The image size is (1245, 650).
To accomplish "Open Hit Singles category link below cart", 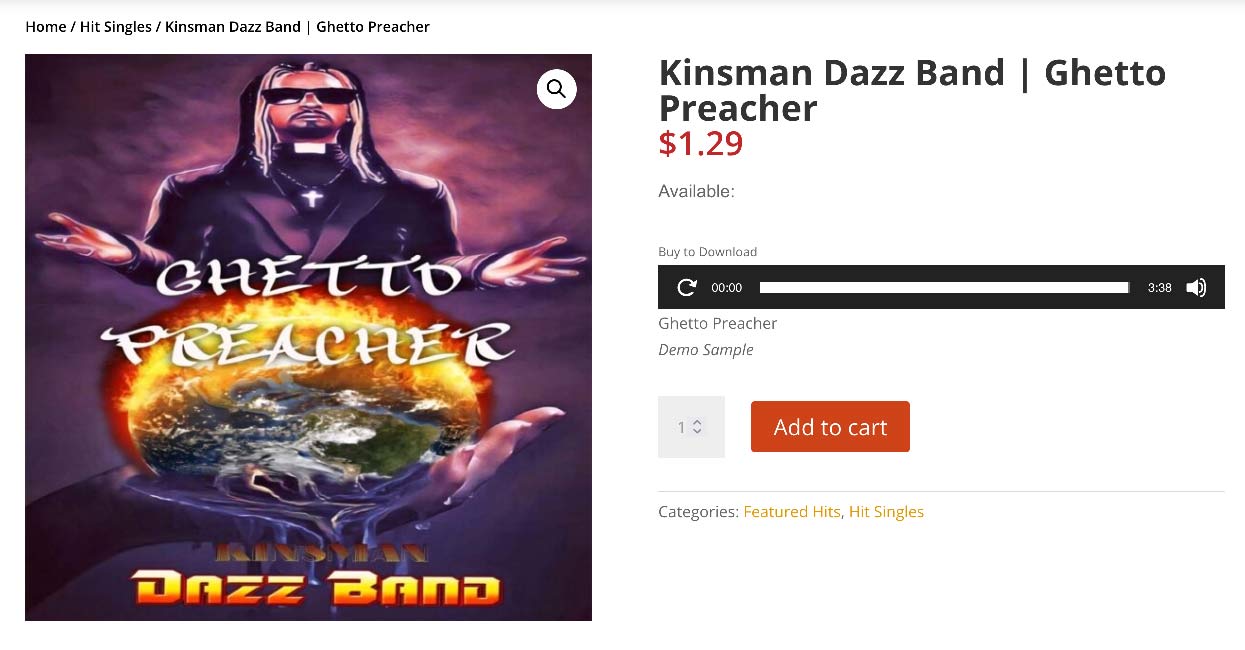I will [x=886, y=511].
